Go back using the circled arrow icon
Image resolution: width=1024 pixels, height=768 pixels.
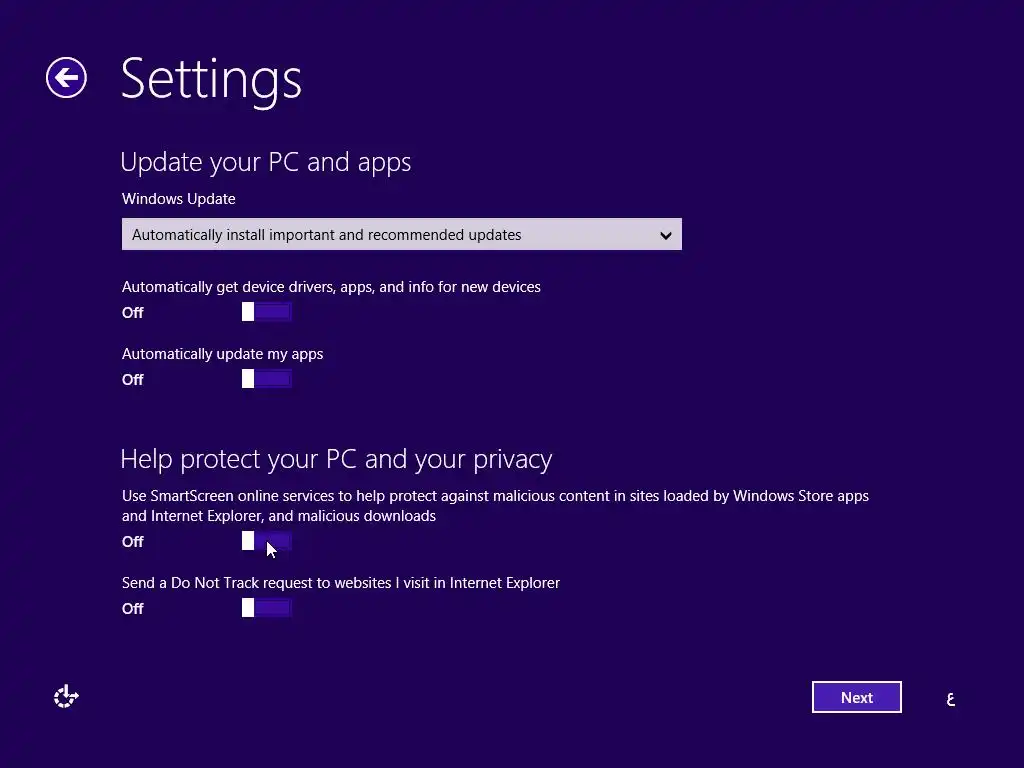tap(66, 78)
